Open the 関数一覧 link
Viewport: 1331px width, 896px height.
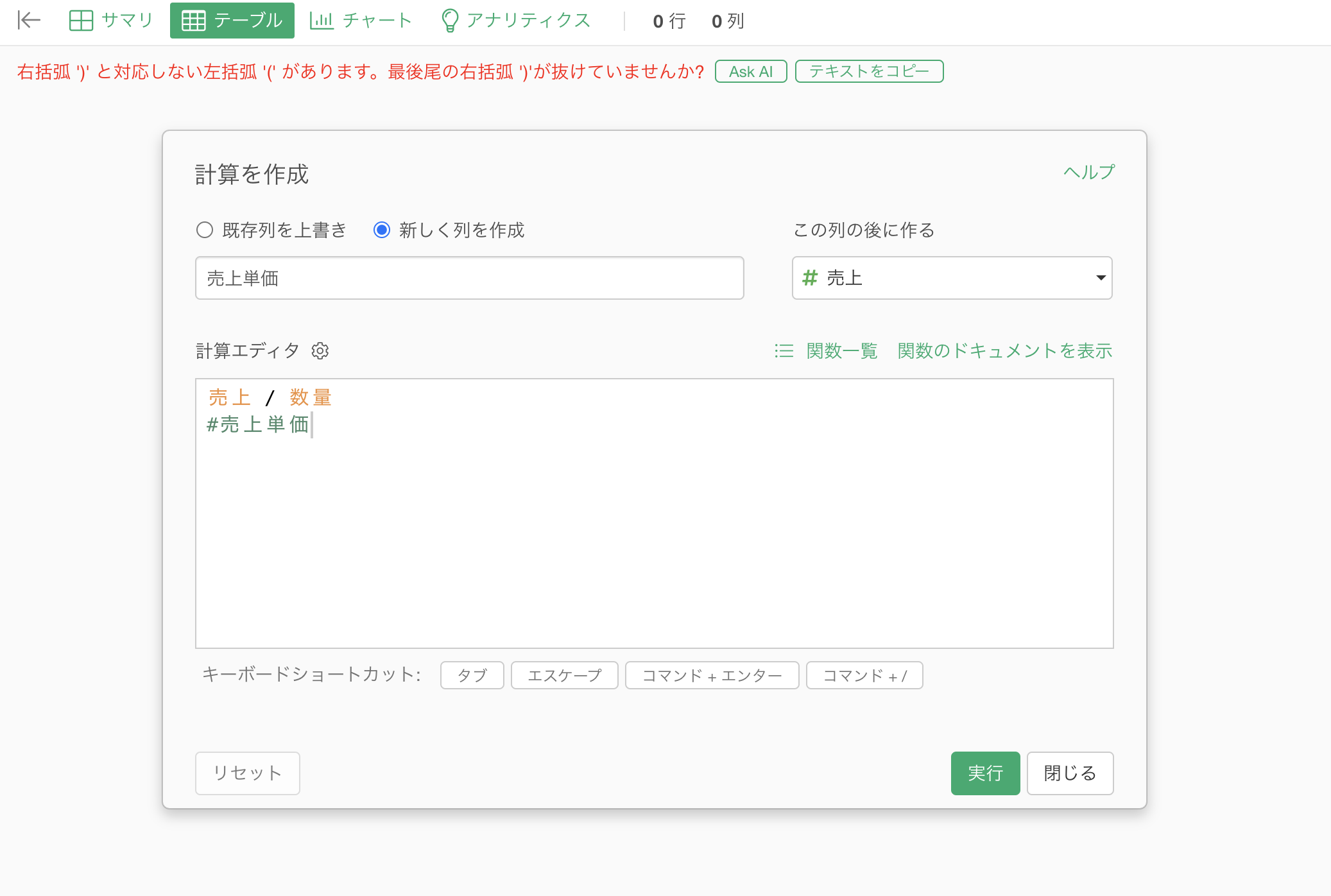(842, 350)
